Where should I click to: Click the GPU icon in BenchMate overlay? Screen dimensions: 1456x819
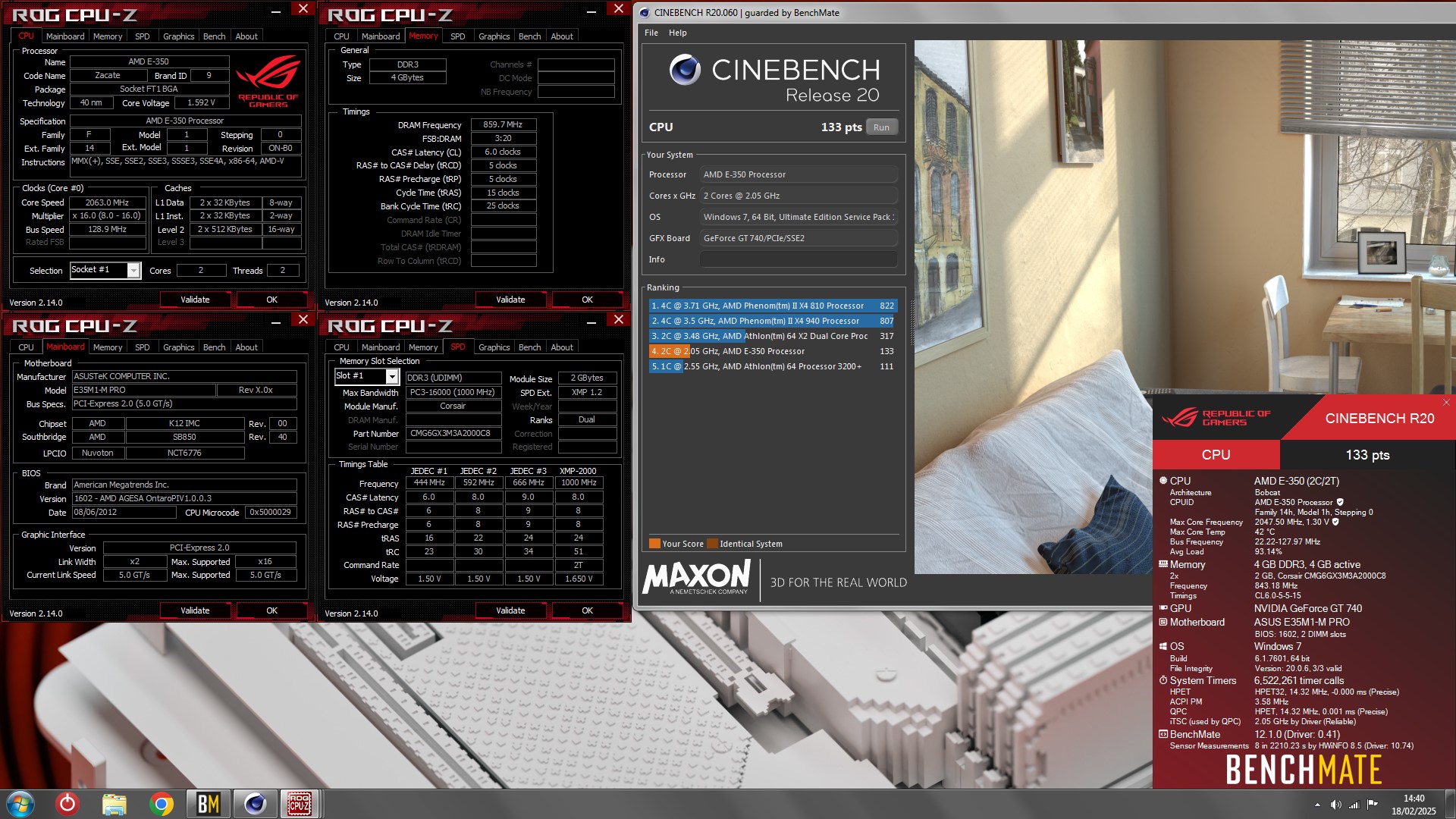[1163, 608]
